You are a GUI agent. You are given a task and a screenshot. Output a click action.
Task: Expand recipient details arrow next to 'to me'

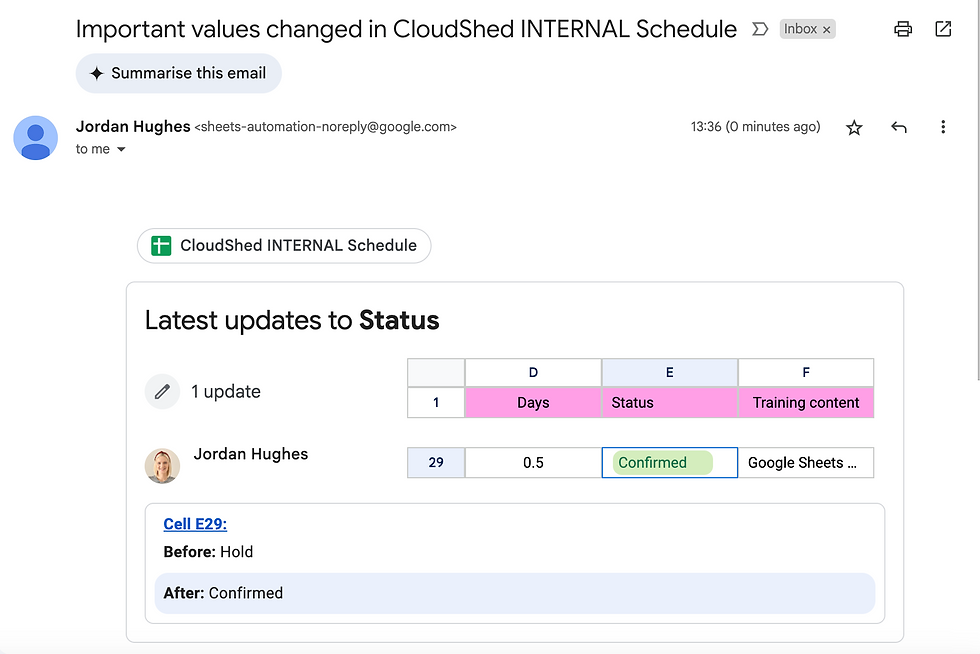tap(121, 149)
